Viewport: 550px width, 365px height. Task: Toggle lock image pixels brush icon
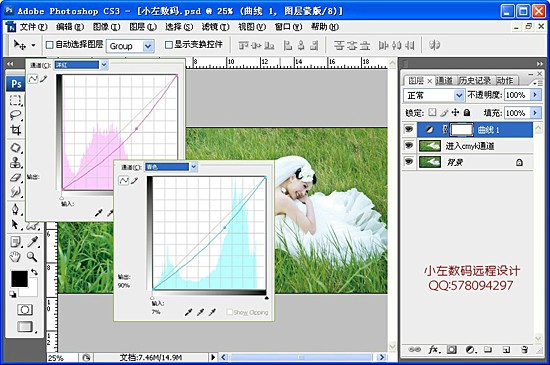(x=444, y=112)
